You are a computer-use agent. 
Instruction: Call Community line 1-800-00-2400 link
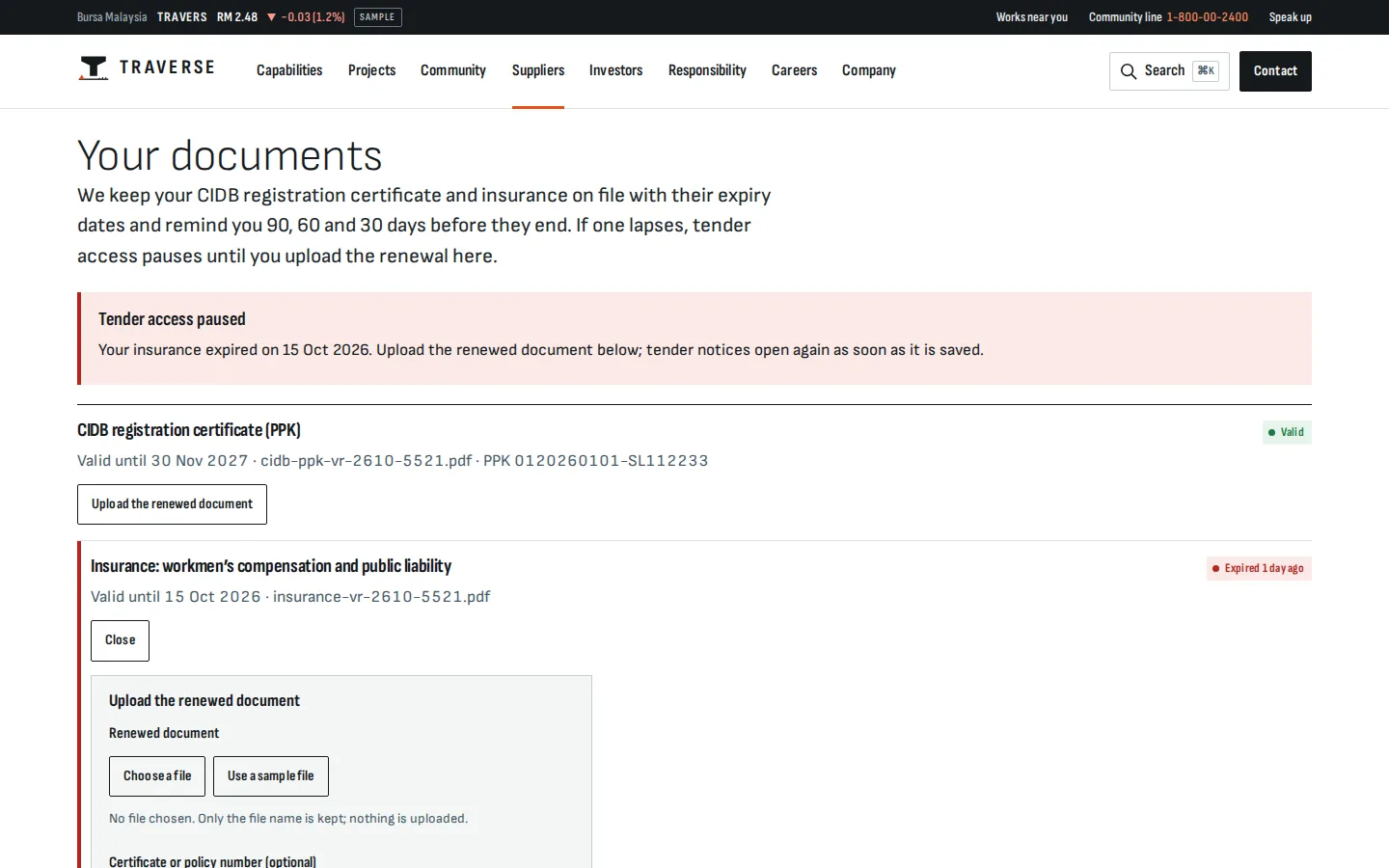coord(1168,17)
